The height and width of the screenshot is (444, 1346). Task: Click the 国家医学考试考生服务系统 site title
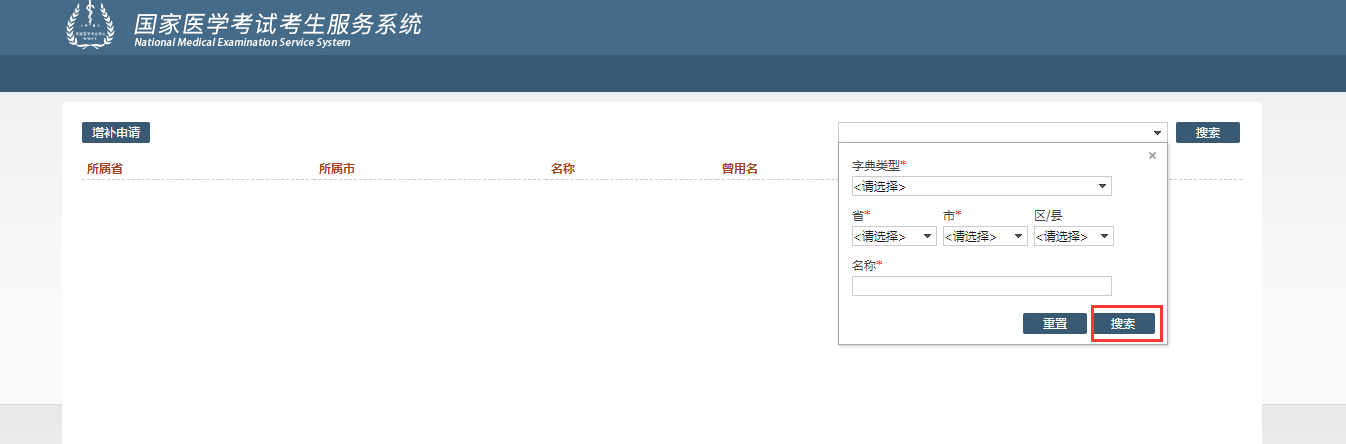point(278,23)
